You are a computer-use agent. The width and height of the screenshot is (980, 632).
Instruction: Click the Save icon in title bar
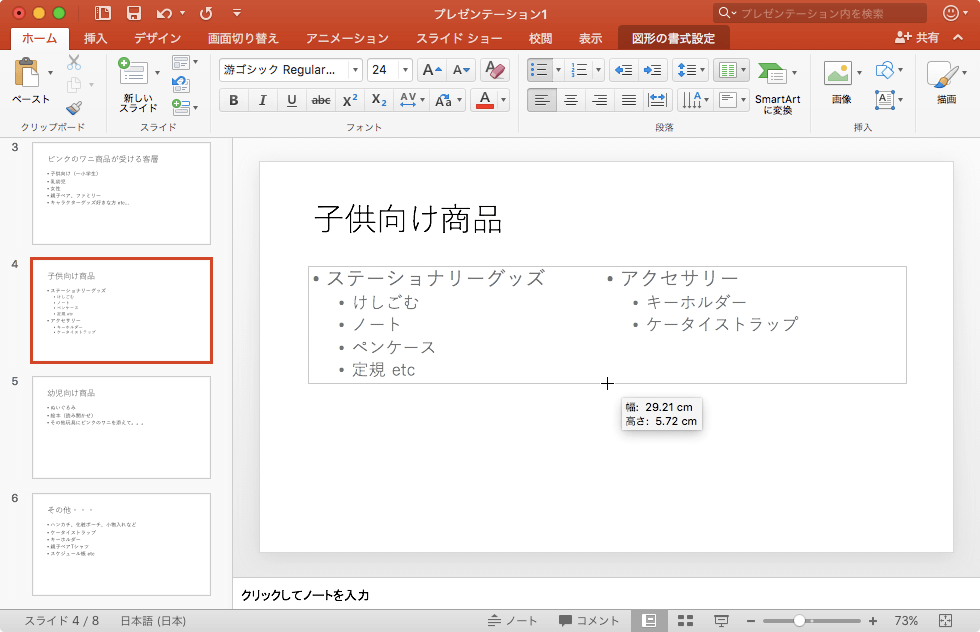[133, 13]
